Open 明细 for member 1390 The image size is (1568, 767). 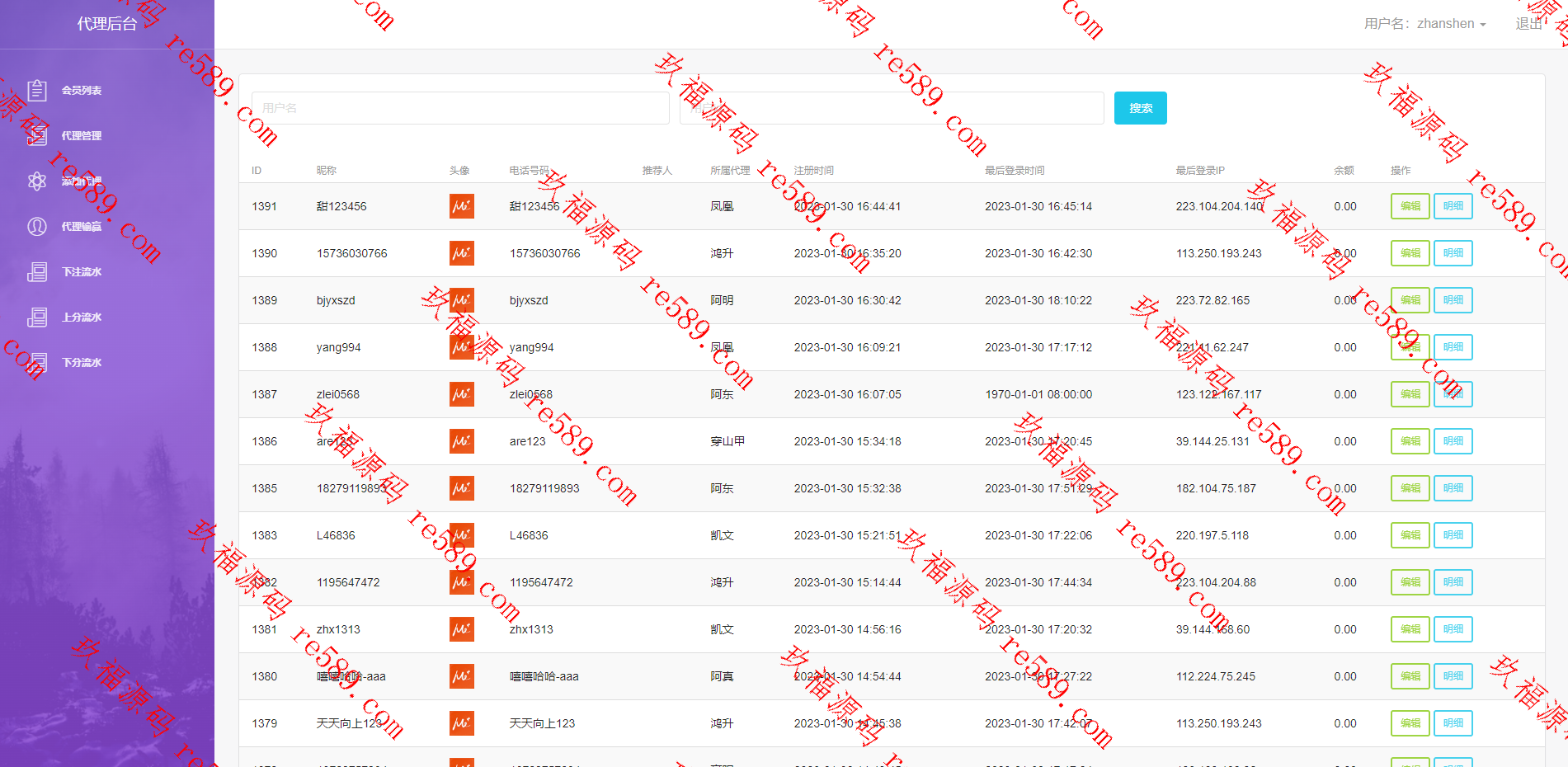[1453, 253]
